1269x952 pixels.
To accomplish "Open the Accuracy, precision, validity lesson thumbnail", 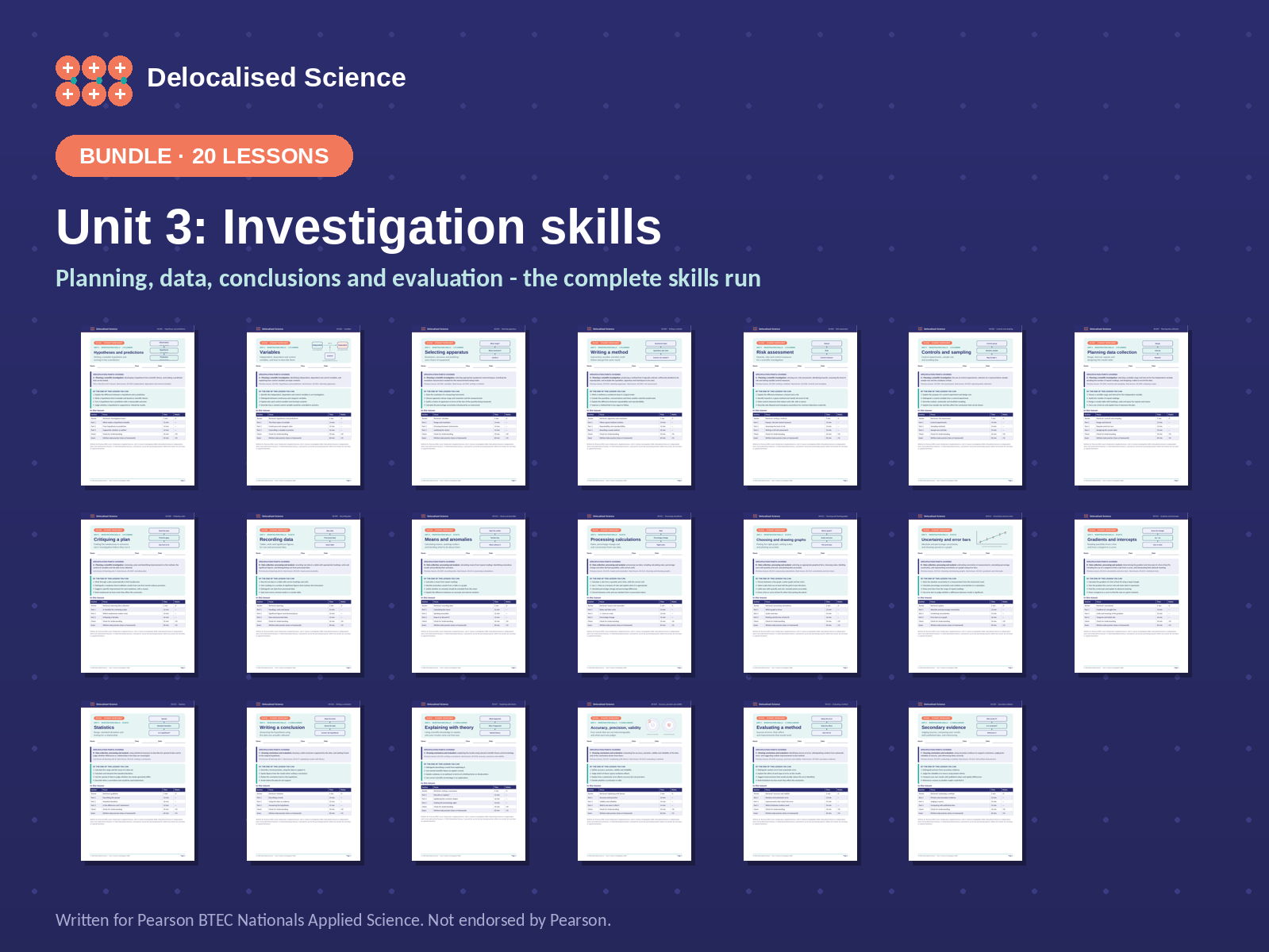I will pos(635,781).
